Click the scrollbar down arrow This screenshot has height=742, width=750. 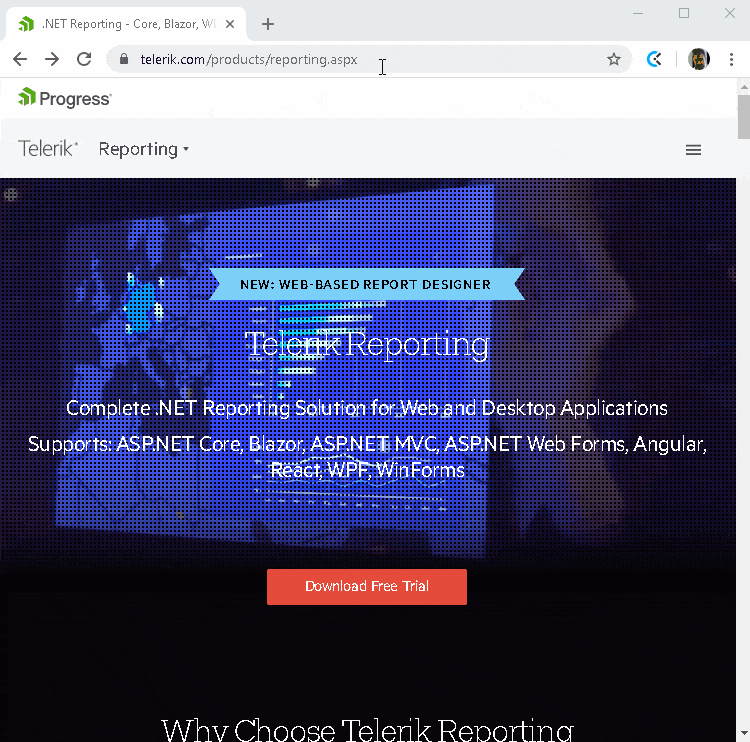(743, 733)
